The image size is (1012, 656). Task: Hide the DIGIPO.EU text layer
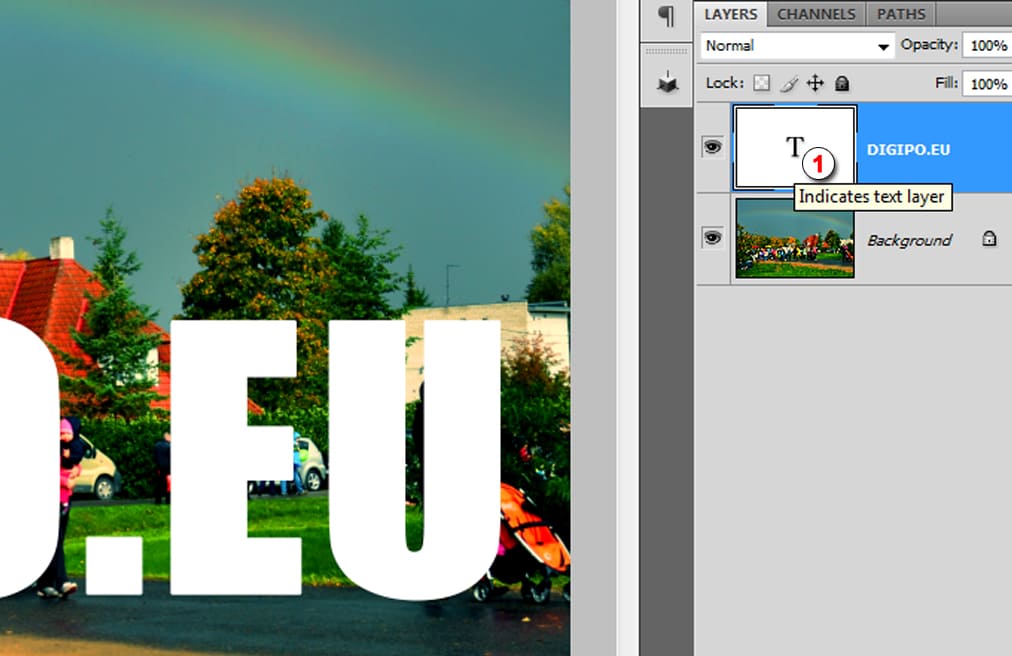(x=712, y=147)
